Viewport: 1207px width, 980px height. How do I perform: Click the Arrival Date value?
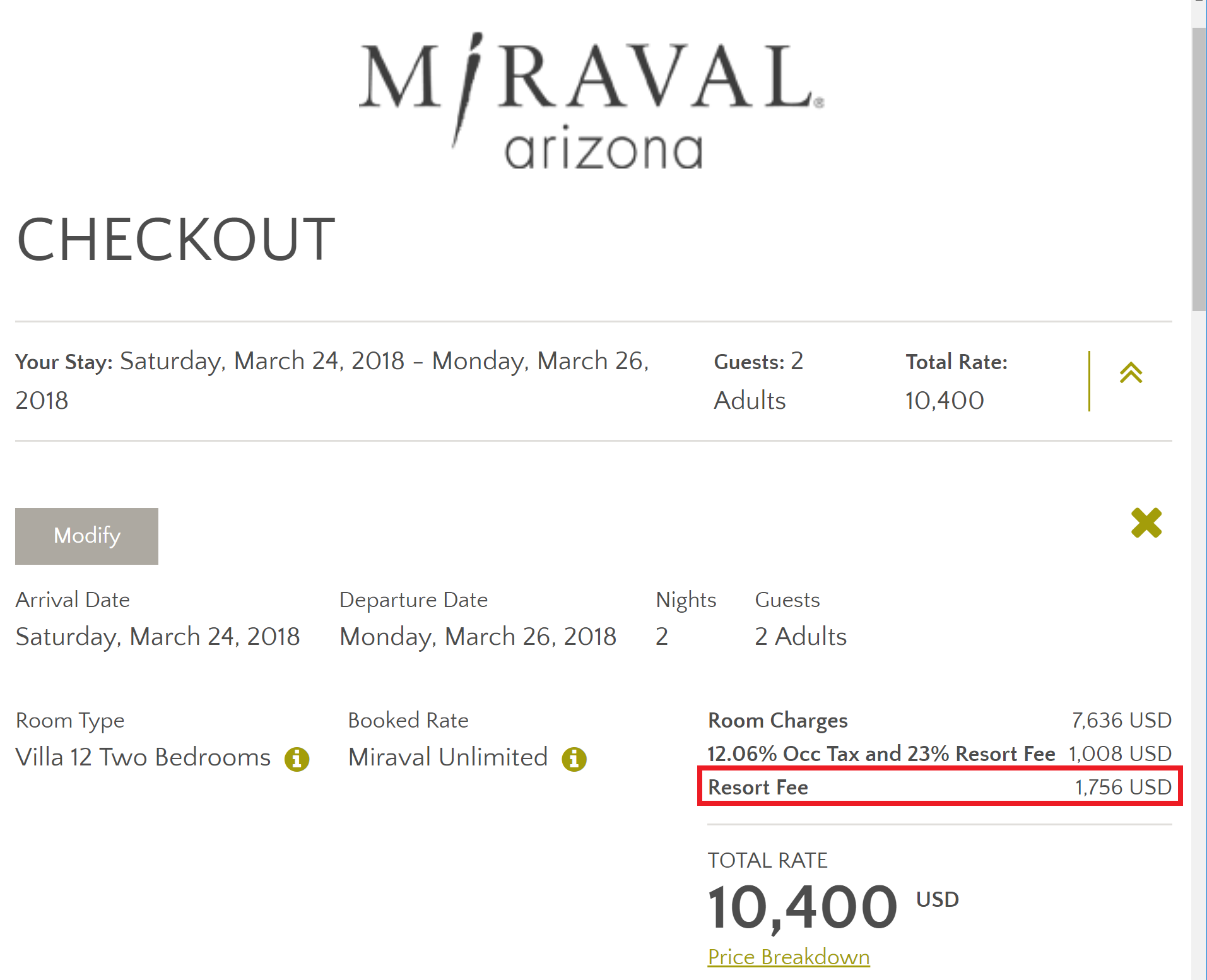[x=158, y=637]
